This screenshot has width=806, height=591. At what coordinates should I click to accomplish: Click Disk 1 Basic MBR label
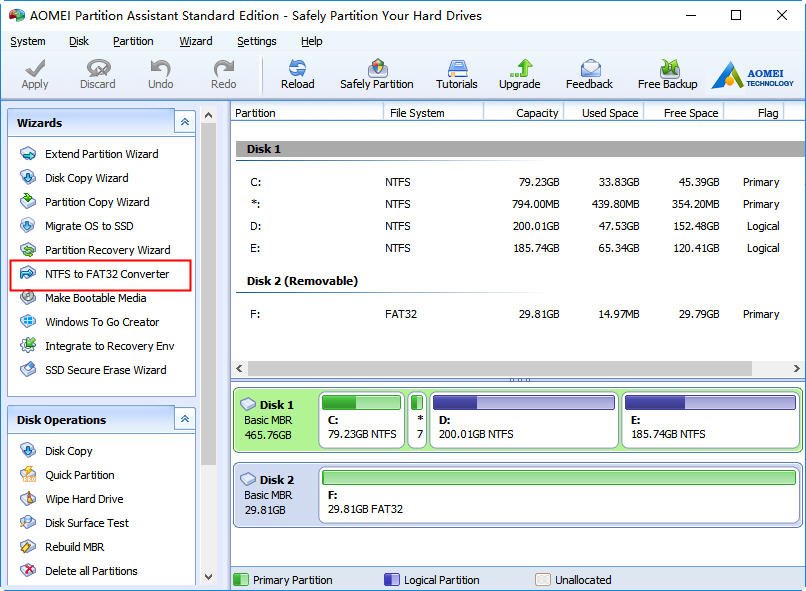pyautogui.click(x=268, y=420)
